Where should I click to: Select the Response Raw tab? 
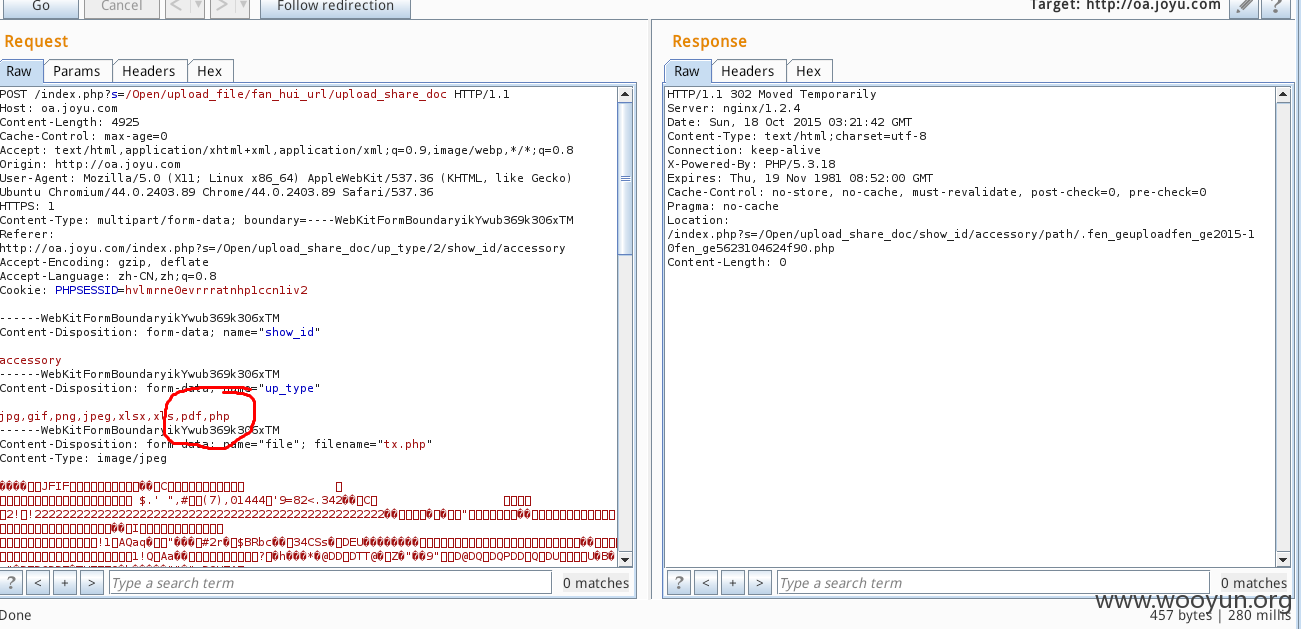click(687, 71)
